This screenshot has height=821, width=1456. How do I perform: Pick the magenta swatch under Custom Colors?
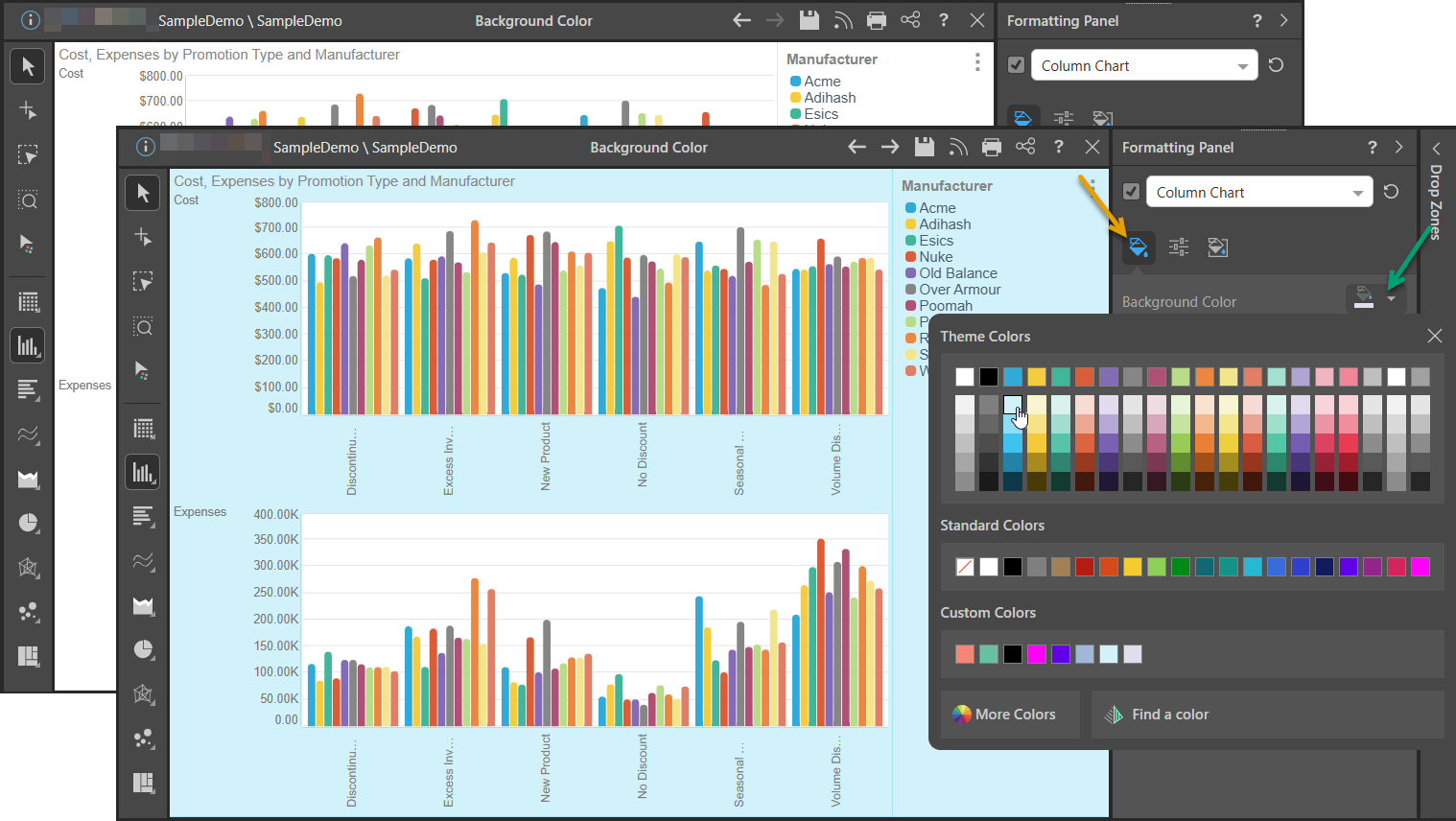click(1037, 654)
